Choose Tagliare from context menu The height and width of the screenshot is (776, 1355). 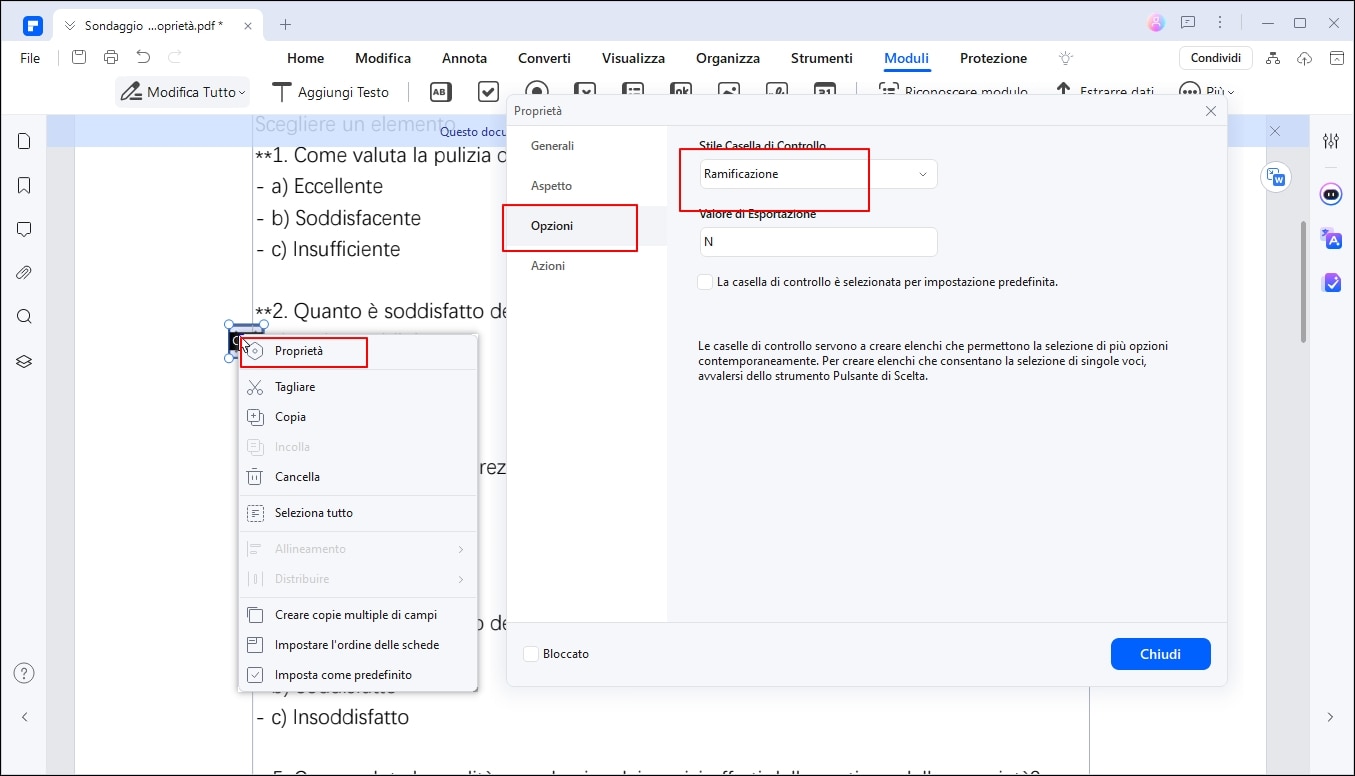click(x=358, y=387)
